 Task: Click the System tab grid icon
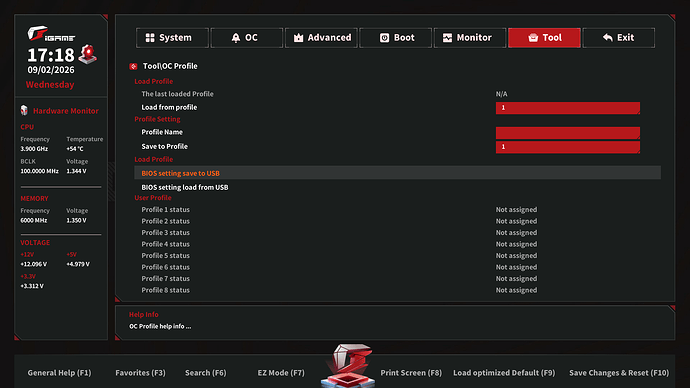[x=150, y=38]
